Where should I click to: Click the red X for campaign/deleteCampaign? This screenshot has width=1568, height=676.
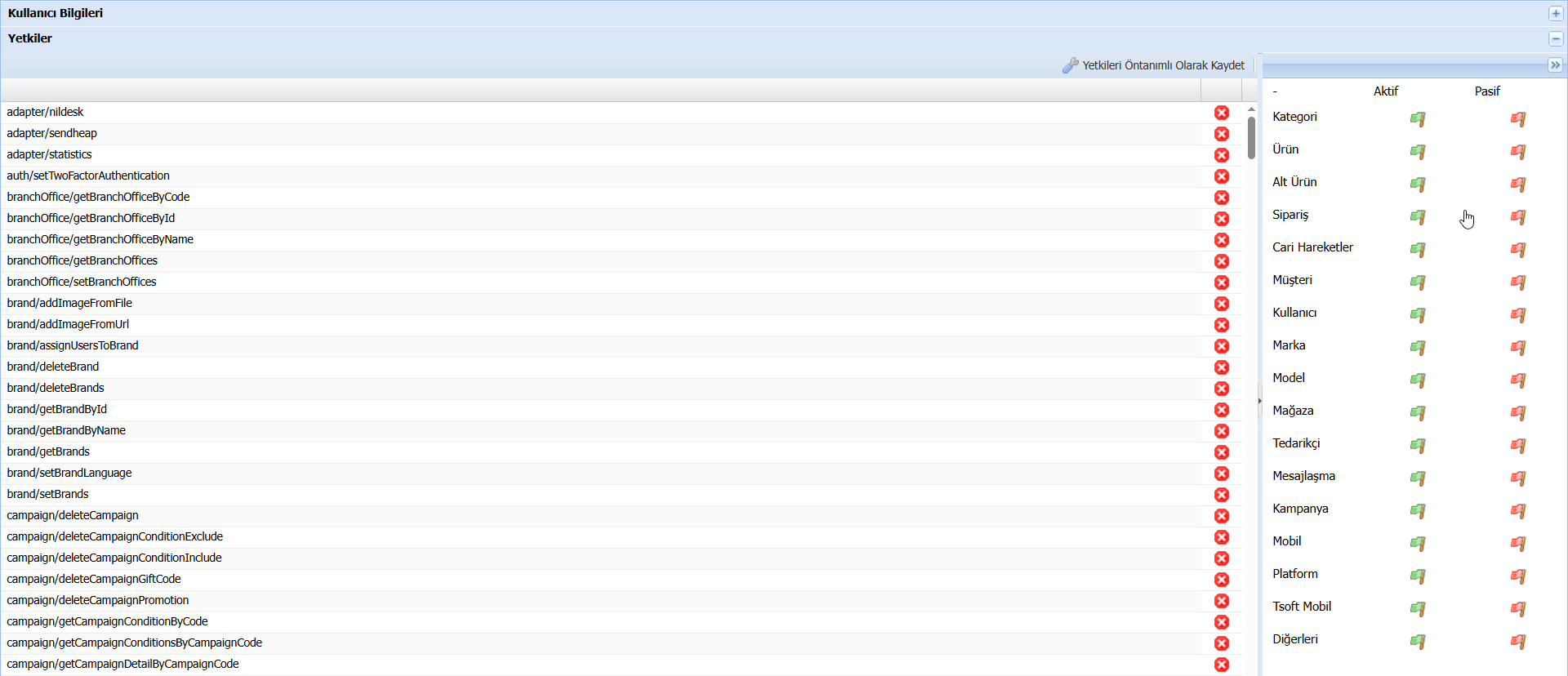coord(1221,516)
